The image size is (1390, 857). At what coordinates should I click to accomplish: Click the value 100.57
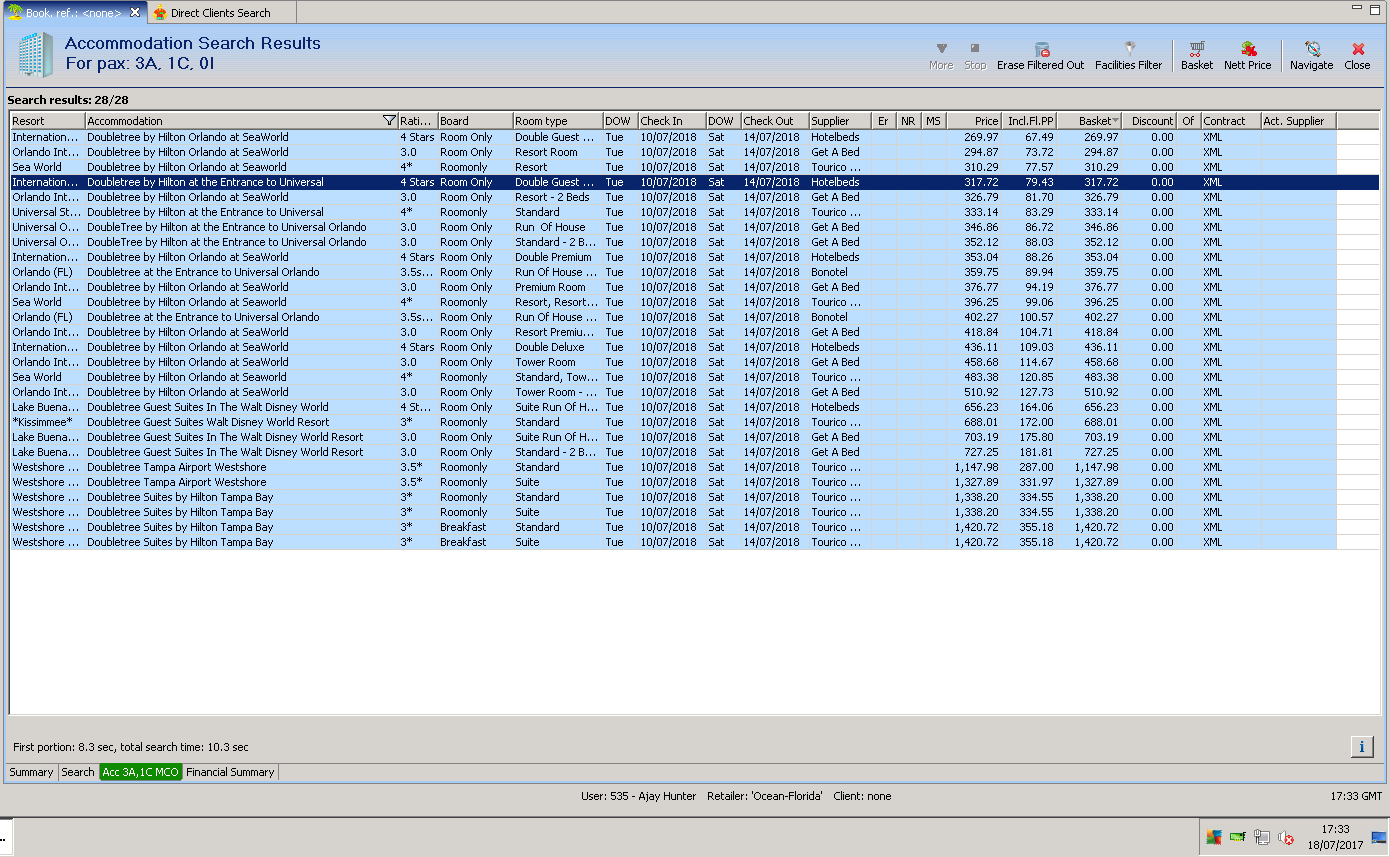(1029, 317)
